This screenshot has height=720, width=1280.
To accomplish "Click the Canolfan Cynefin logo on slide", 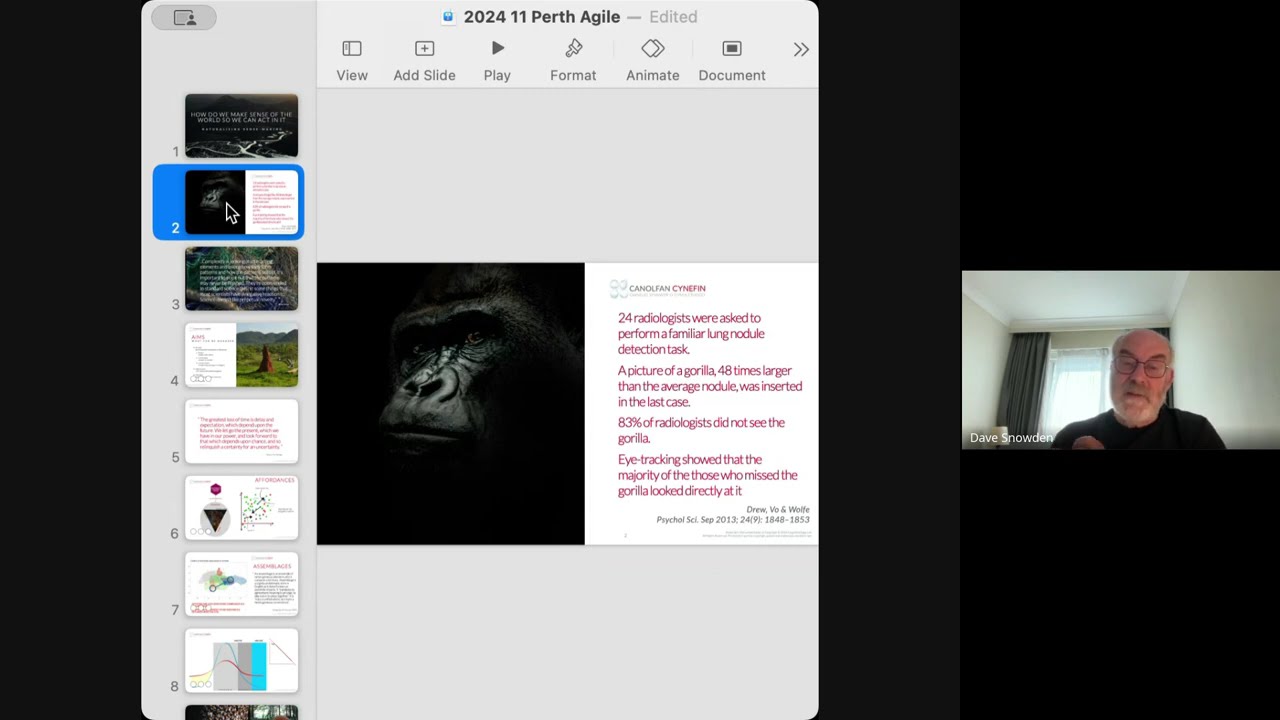I will (657, 288).
